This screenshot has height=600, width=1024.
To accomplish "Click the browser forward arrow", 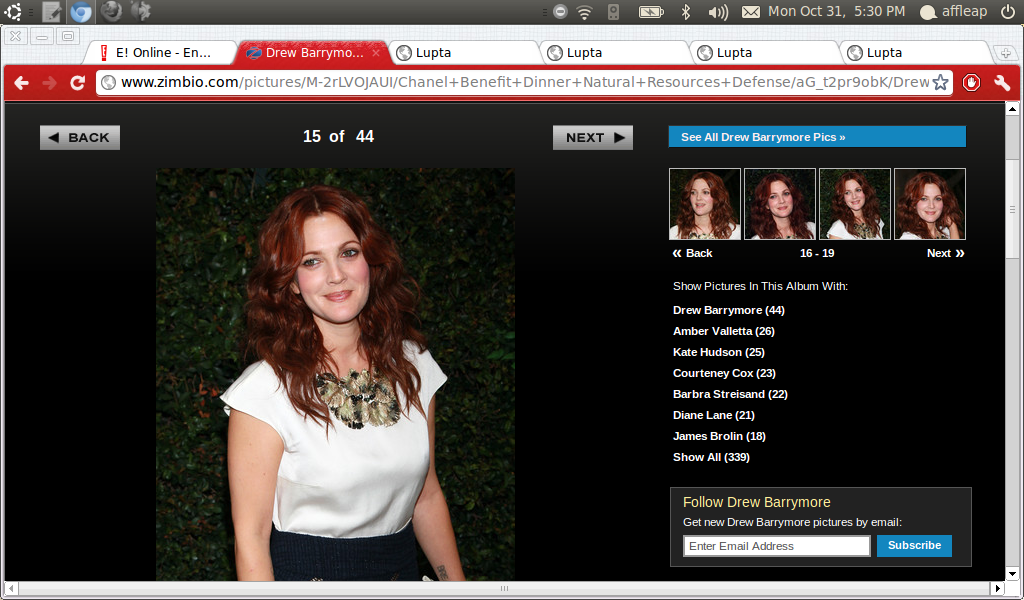I will [49, 83].
